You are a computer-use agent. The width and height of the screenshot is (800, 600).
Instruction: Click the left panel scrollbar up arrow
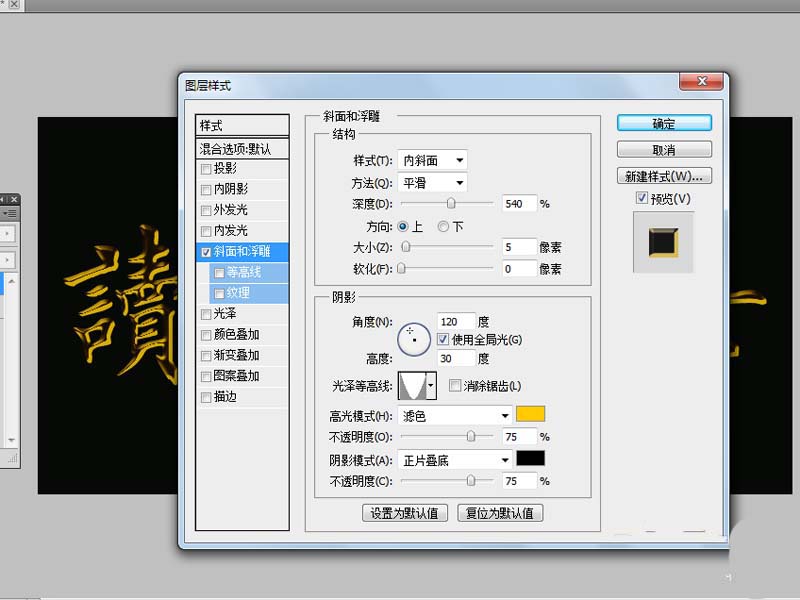click(x=11, y=281)
